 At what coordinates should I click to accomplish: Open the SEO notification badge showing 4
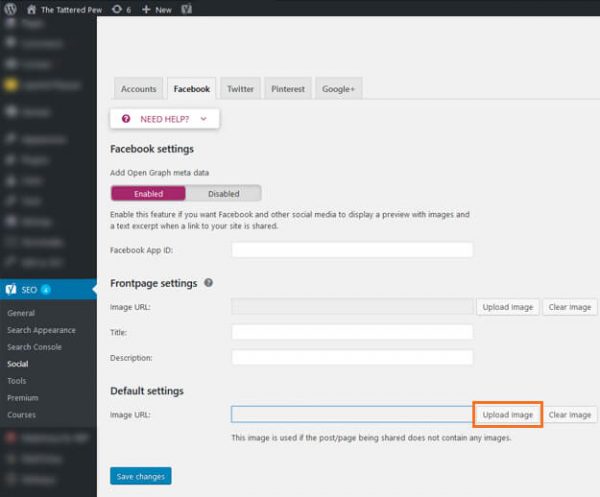pos(46,290)
